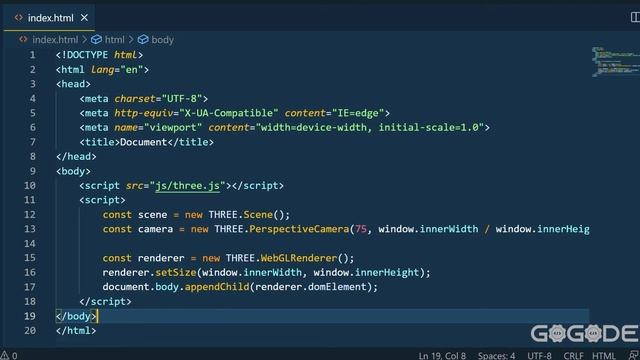Screen dimensions: 640x360
Task: Change CRLF line ending setting
Action: 573,356
